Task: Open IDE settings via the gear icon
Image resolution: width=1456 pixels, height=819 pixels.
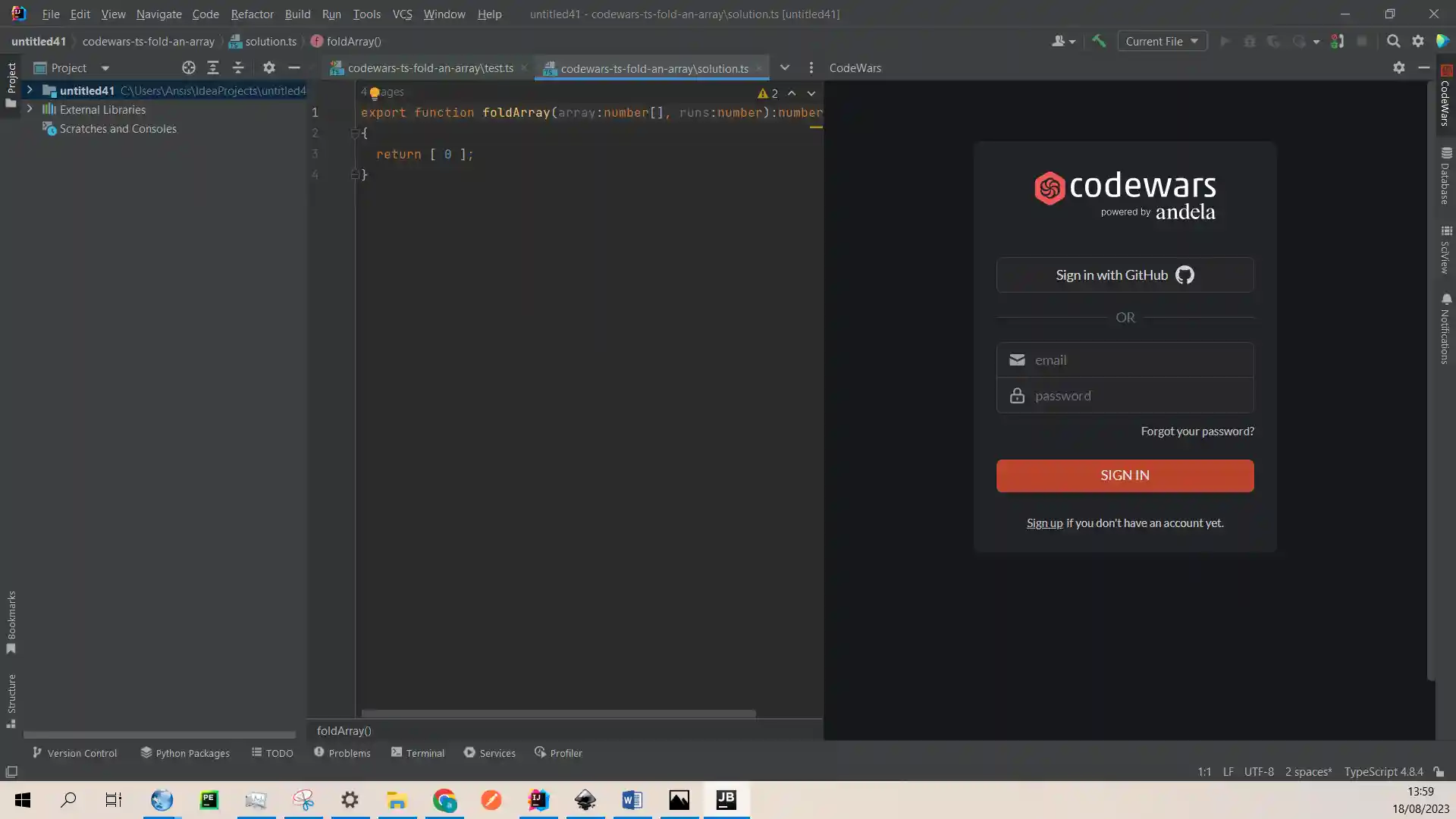Action: tap(1418, 41)
